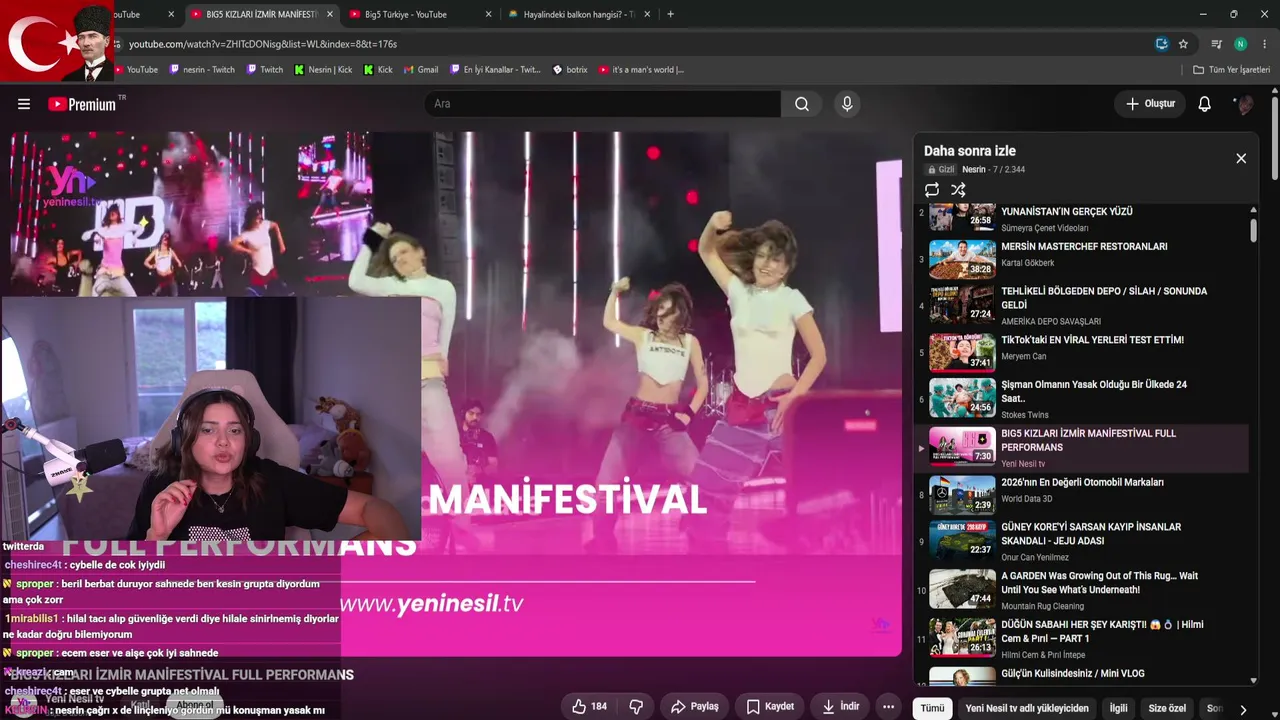The image size is (1280, 720).
Task: Select Yeni Nesil tv adlı yükleyiciden chip
Action: click(x=1027, y=708)
